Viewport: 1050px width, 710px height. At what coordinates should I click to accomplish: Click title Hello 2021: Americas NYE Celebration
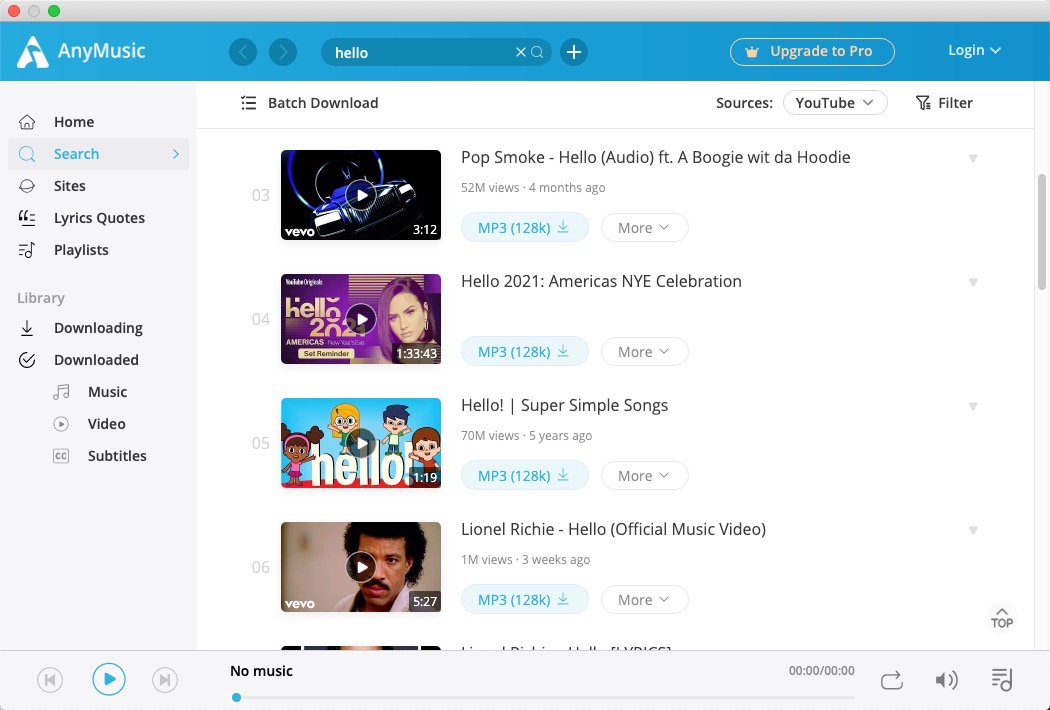tap(601, 281)
